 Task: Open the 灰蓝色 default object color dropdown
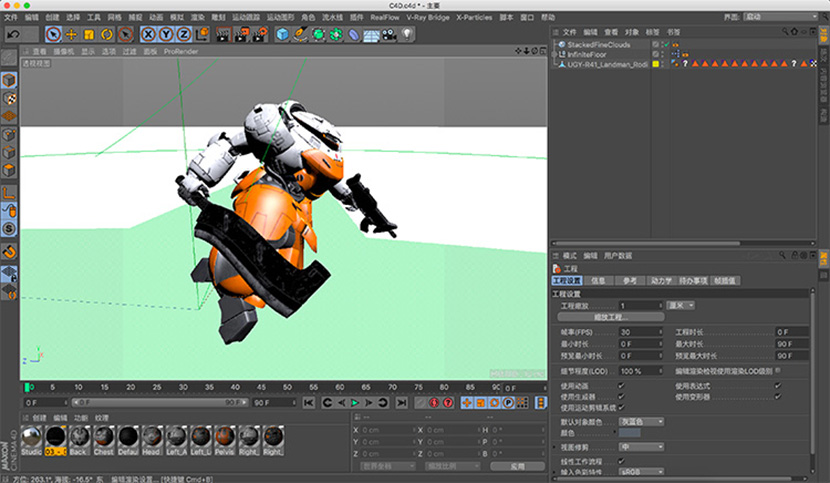point(641,422)
